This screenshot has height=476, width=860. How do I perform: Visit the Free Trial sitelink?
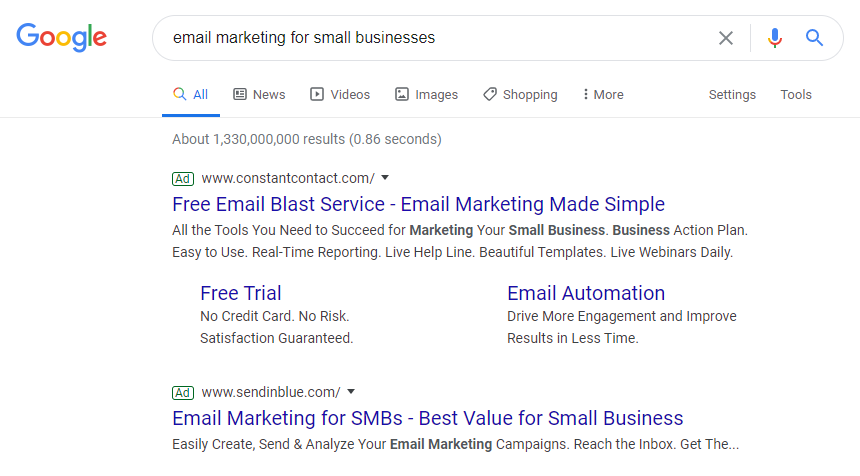click(x=241, y=293)
